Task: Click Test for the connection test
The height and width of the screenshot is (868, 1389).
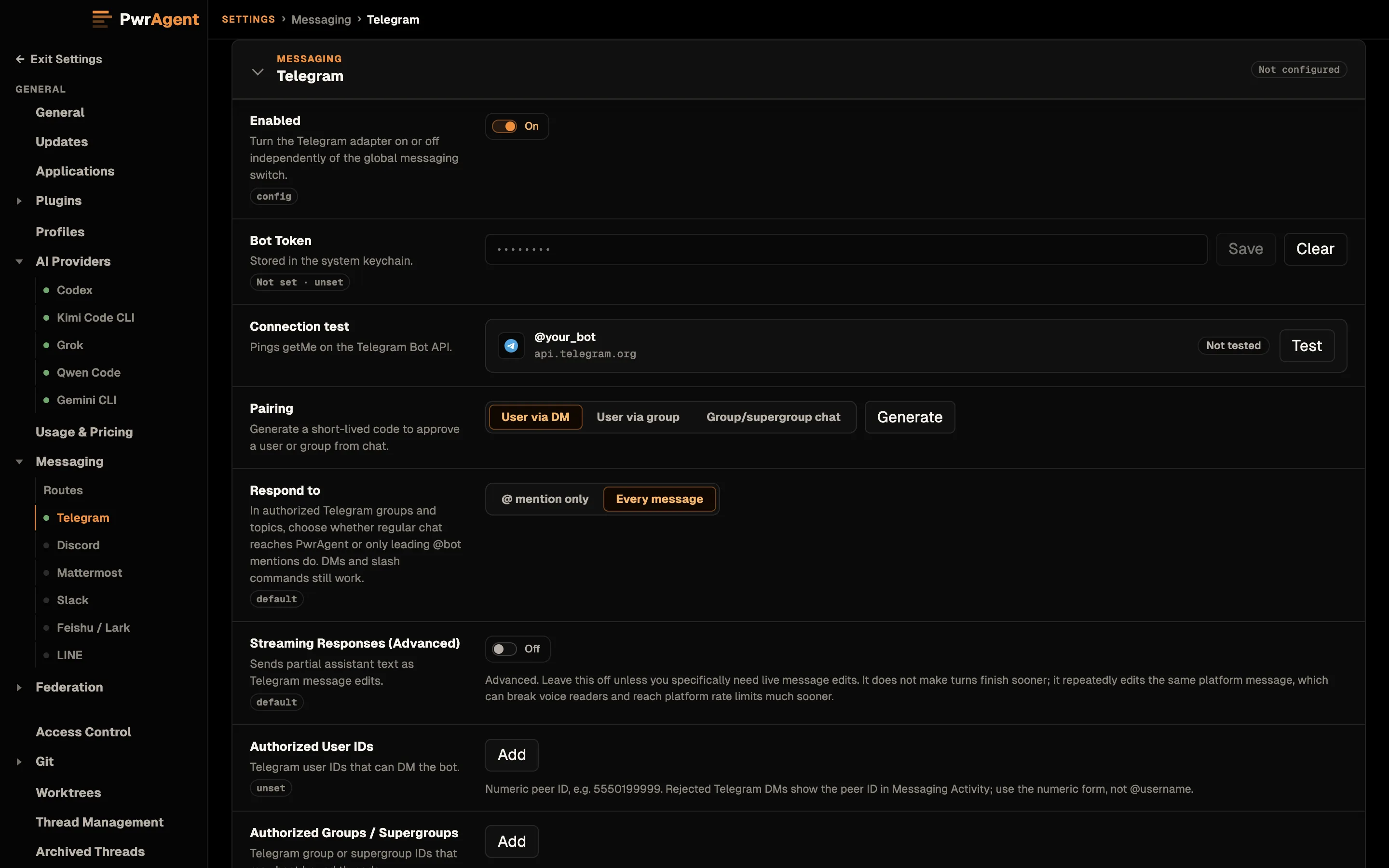Action: [x=1307, y=346]
